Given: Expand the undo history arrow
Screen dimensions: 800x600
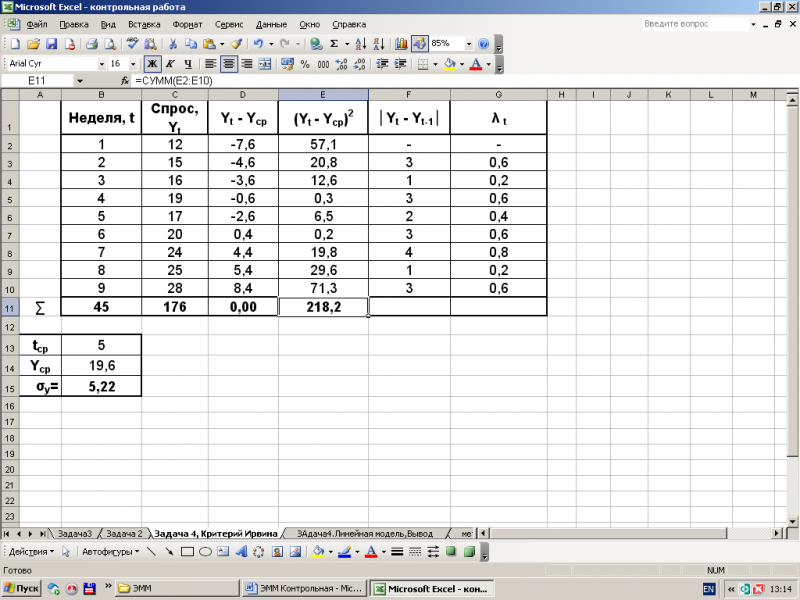Looking at the screenshot, I should [x=271, y=44].
